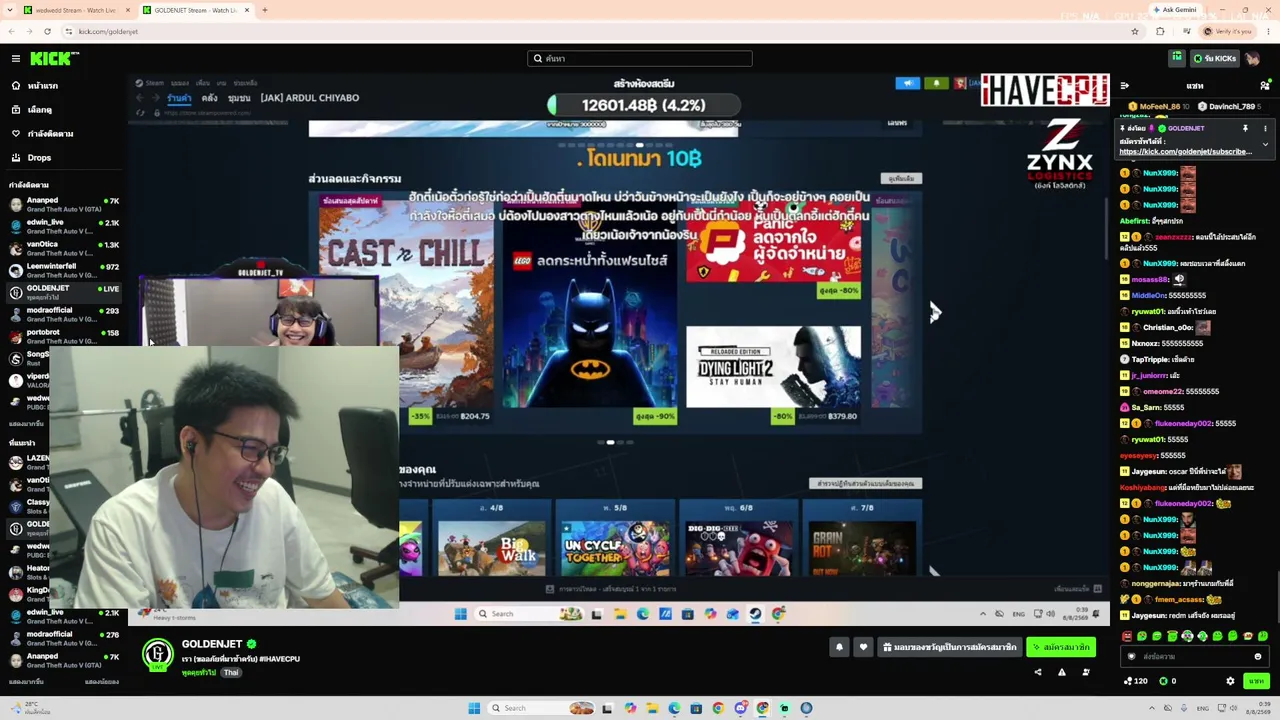
Task: Select Ananped in followed channels list
Action: pos(64,205)
